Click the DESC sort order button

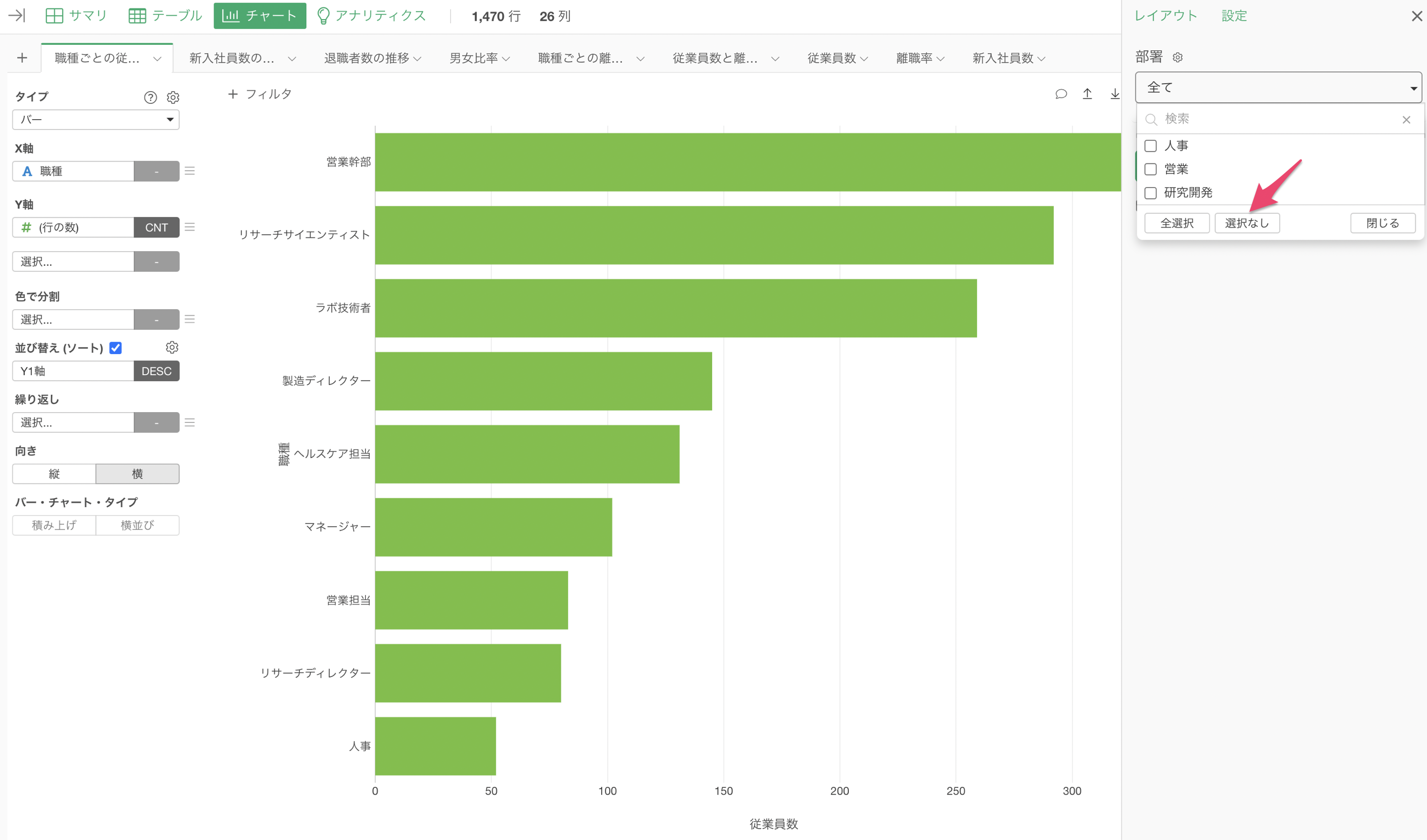[x=156, y=371]
